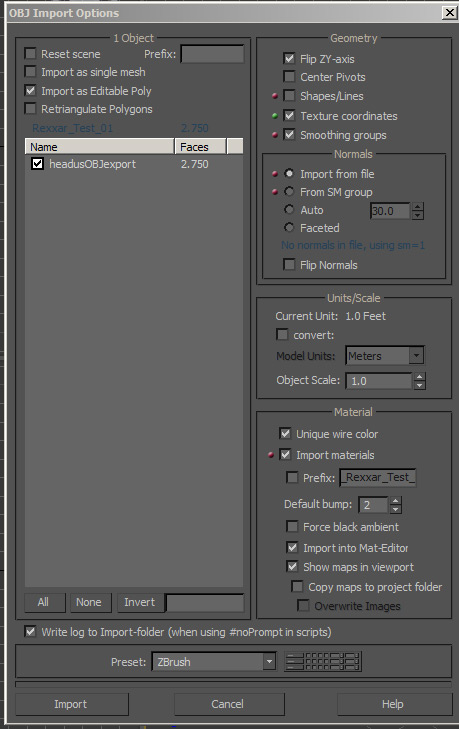Click the green indicator beside Texture coordinates
Screen dimensions: 459x729
275,115
